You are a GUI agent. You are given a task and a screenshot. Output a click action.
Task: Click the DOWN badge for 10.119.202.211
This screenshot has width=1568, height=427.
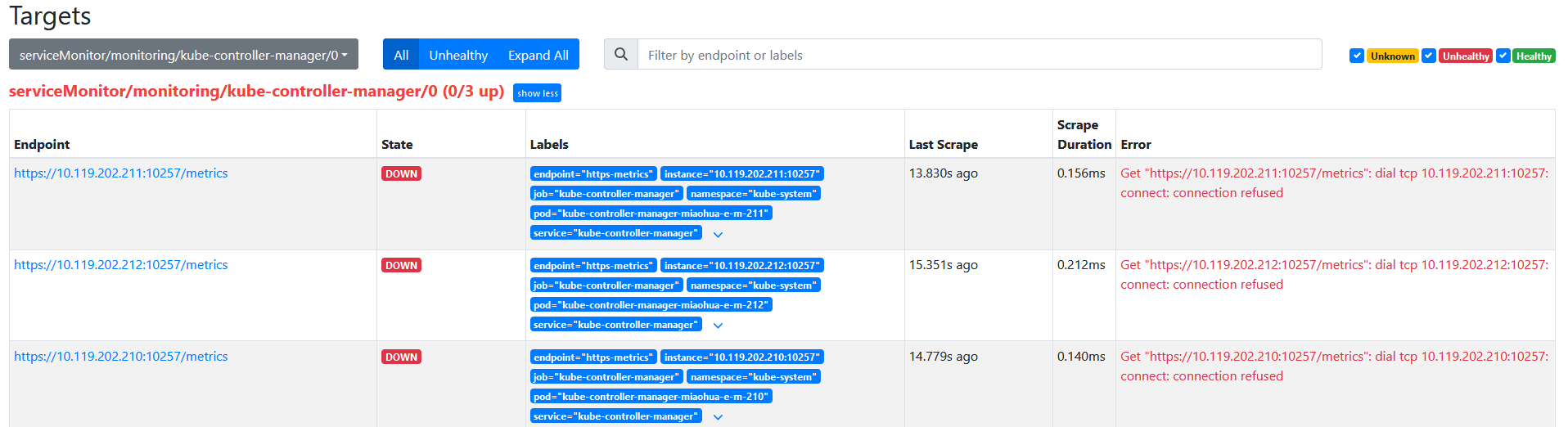coord(401,173)
